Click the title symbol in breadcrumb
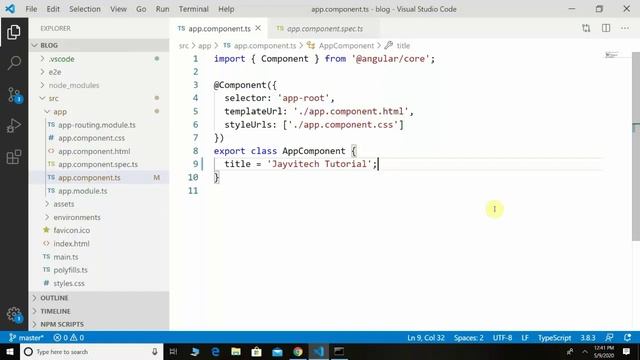Image resolution: width=640 pixels, height=360 pixels. coord(403,45)
